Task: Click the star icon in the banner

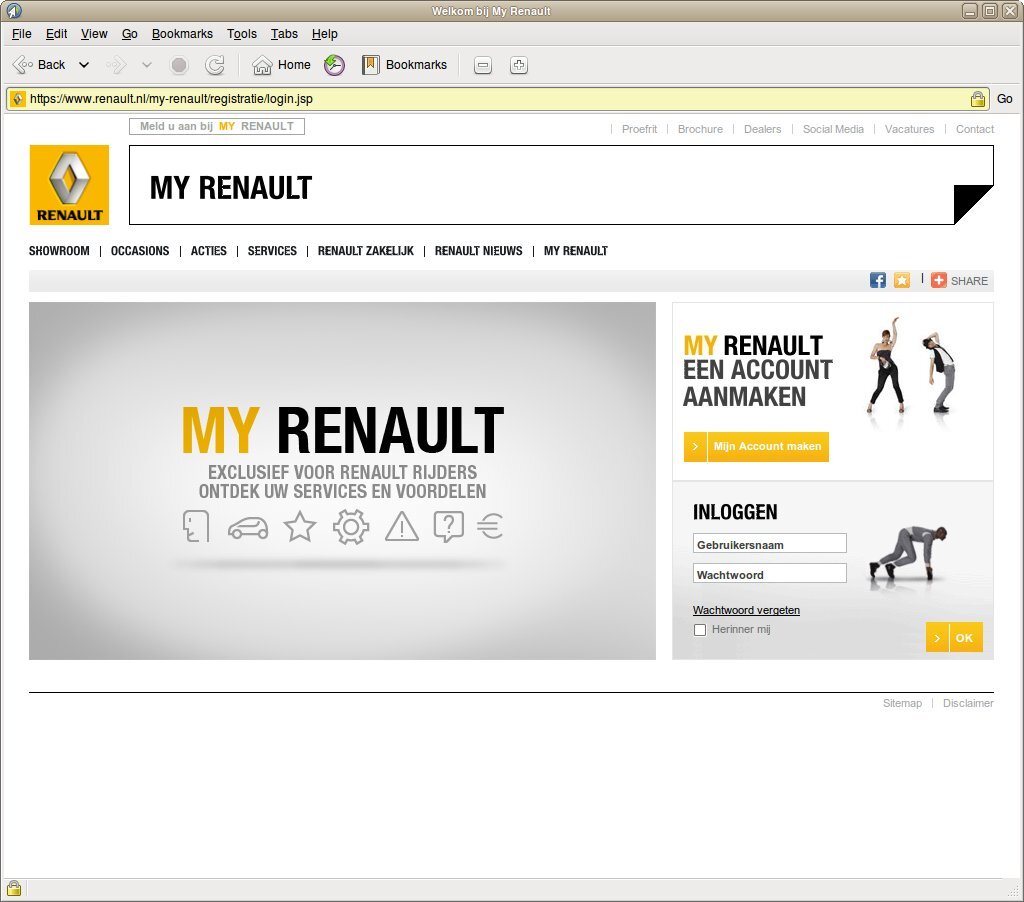Action: point(299,527)
